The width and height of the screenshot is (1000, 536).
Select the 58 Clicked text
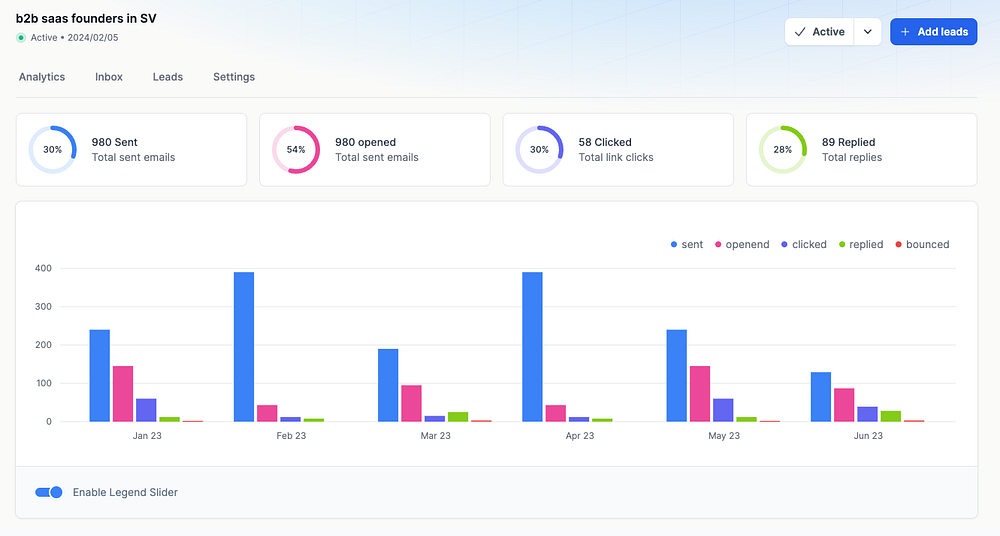coord(605,142)
